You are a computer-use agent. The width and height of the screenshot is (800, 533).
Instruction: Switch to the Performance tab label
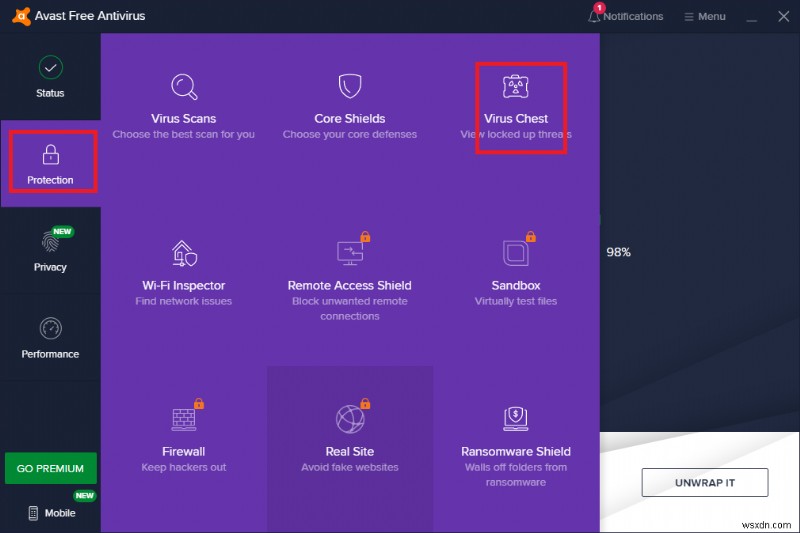(x=50, y=354)
